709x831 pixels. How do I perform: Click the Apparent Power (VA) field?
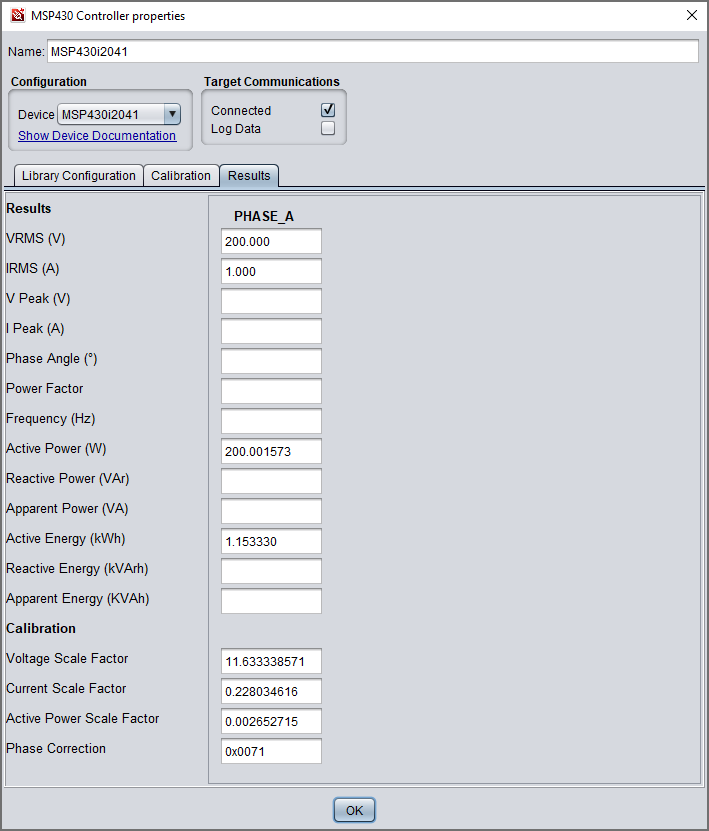271,511
